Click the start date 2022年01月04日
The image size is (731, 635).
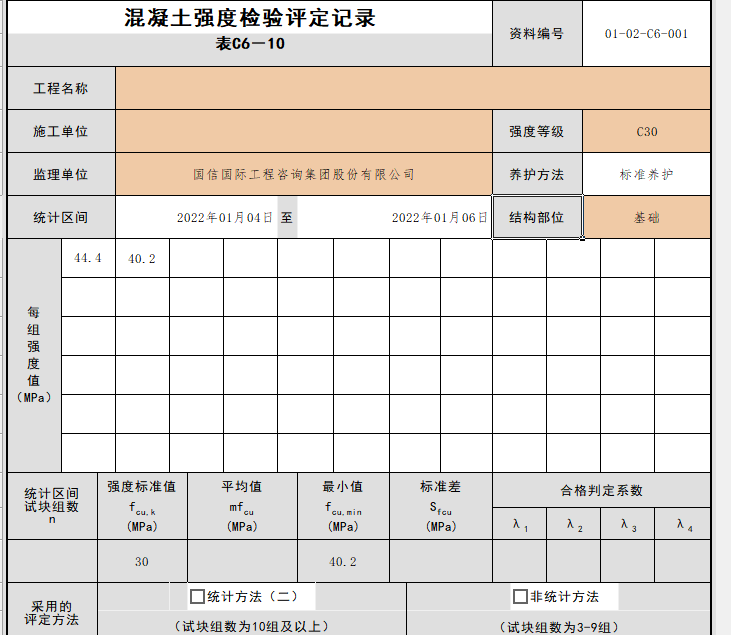[x=225, y=218]
